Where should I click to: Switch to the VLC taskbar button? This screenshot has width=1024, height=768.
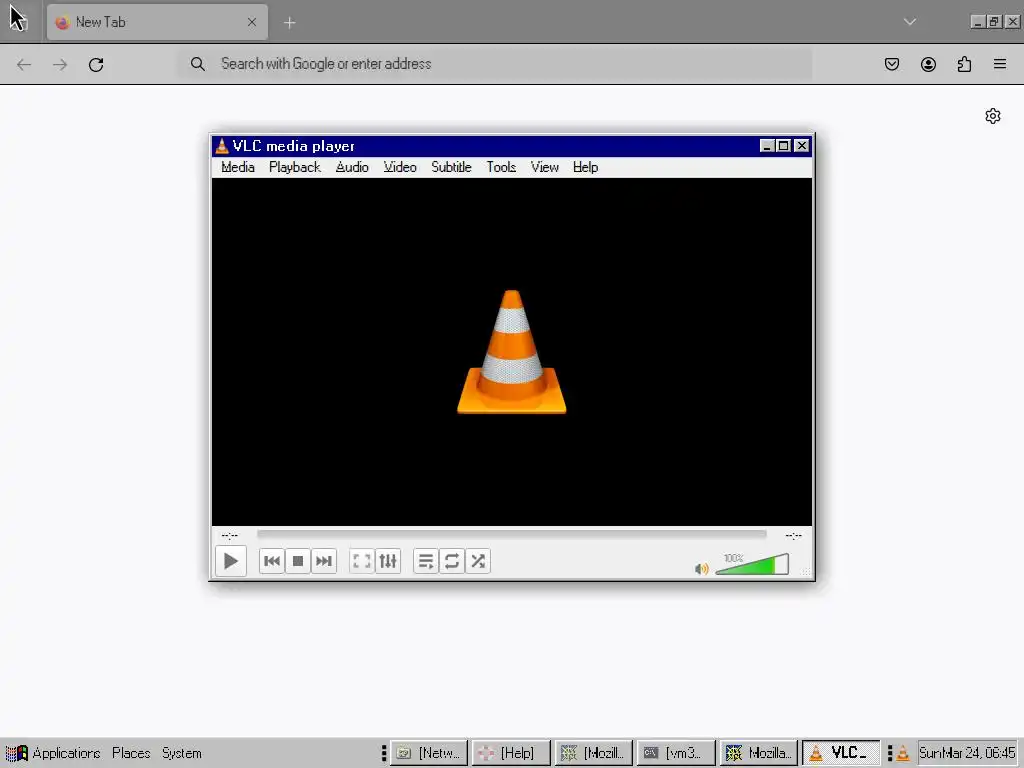pyautogui.click(x=840, y=753)
